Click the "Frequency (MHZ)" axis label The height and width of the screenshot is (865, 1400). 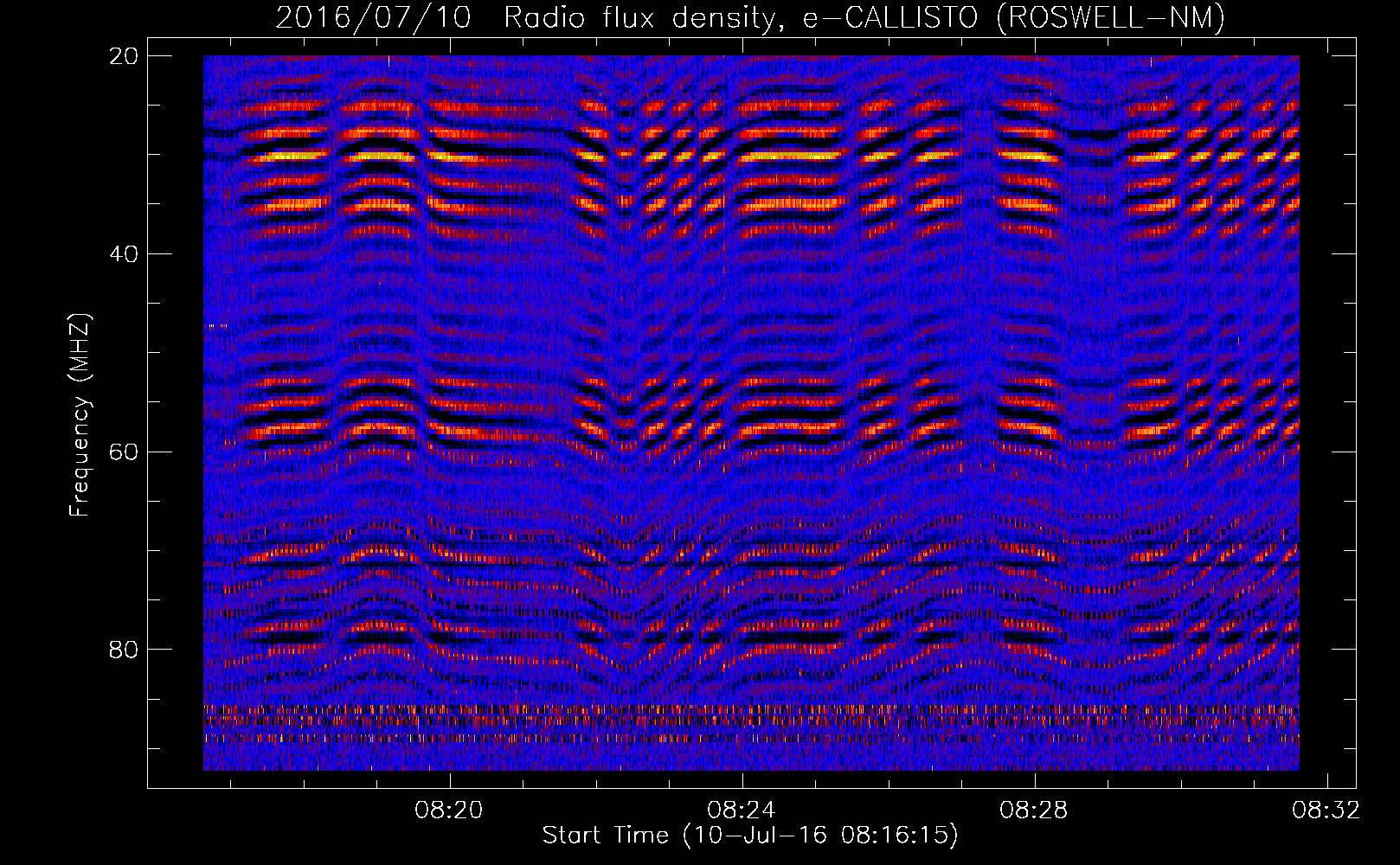(80, 414)
